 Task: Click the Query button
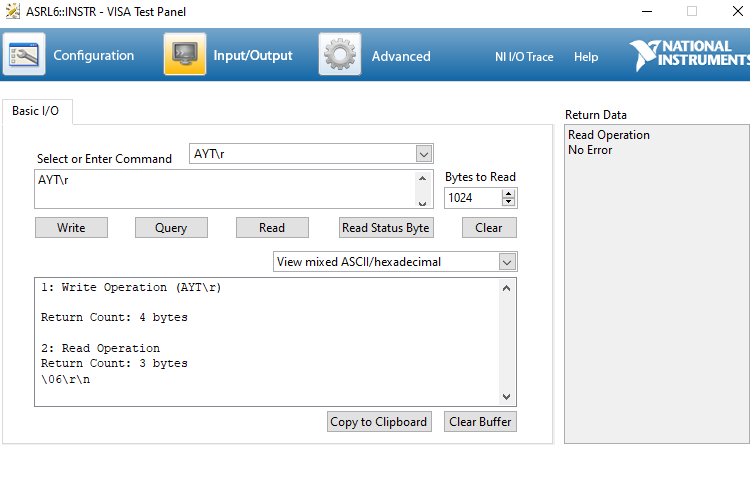coord(171,228)
